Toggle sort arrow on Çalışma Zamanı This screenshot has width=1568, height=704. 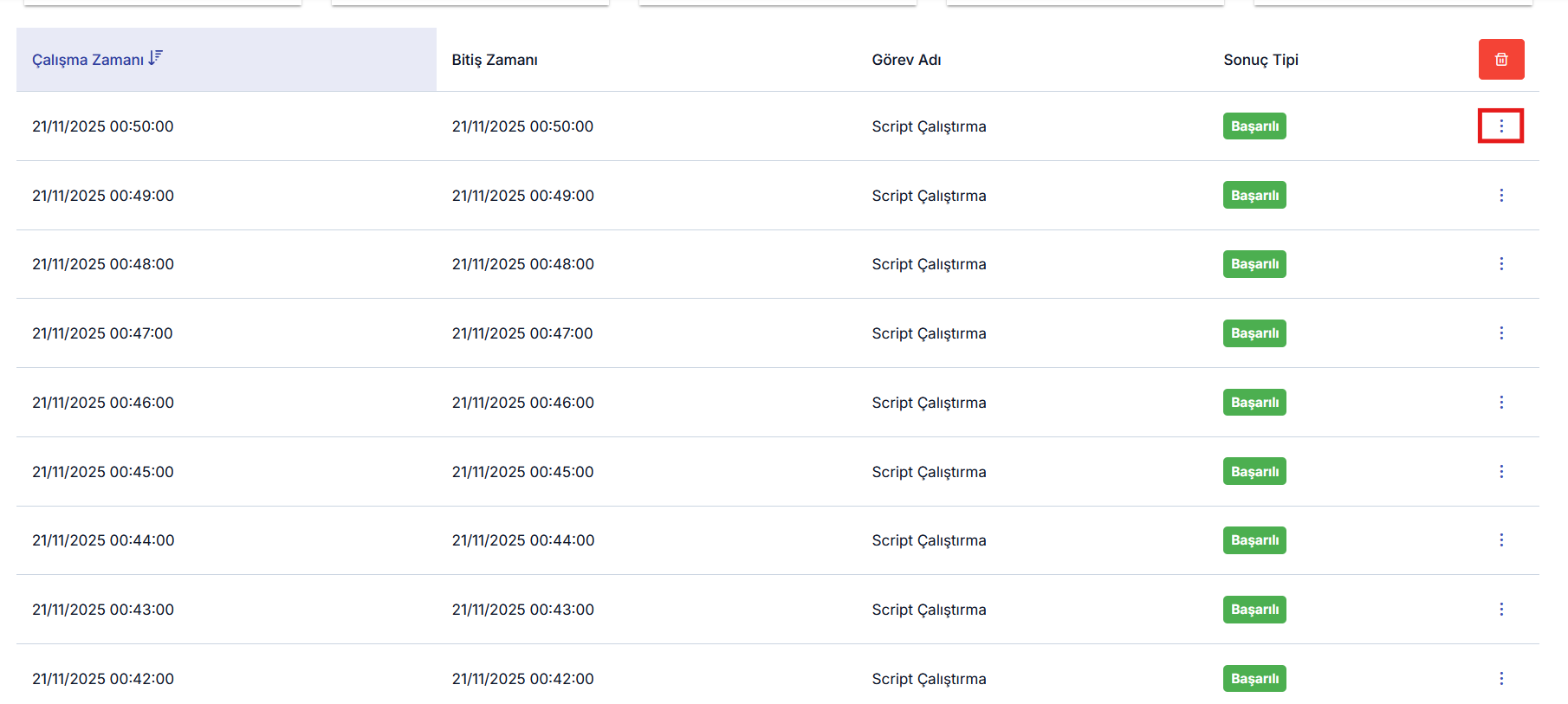click(155, 58)
